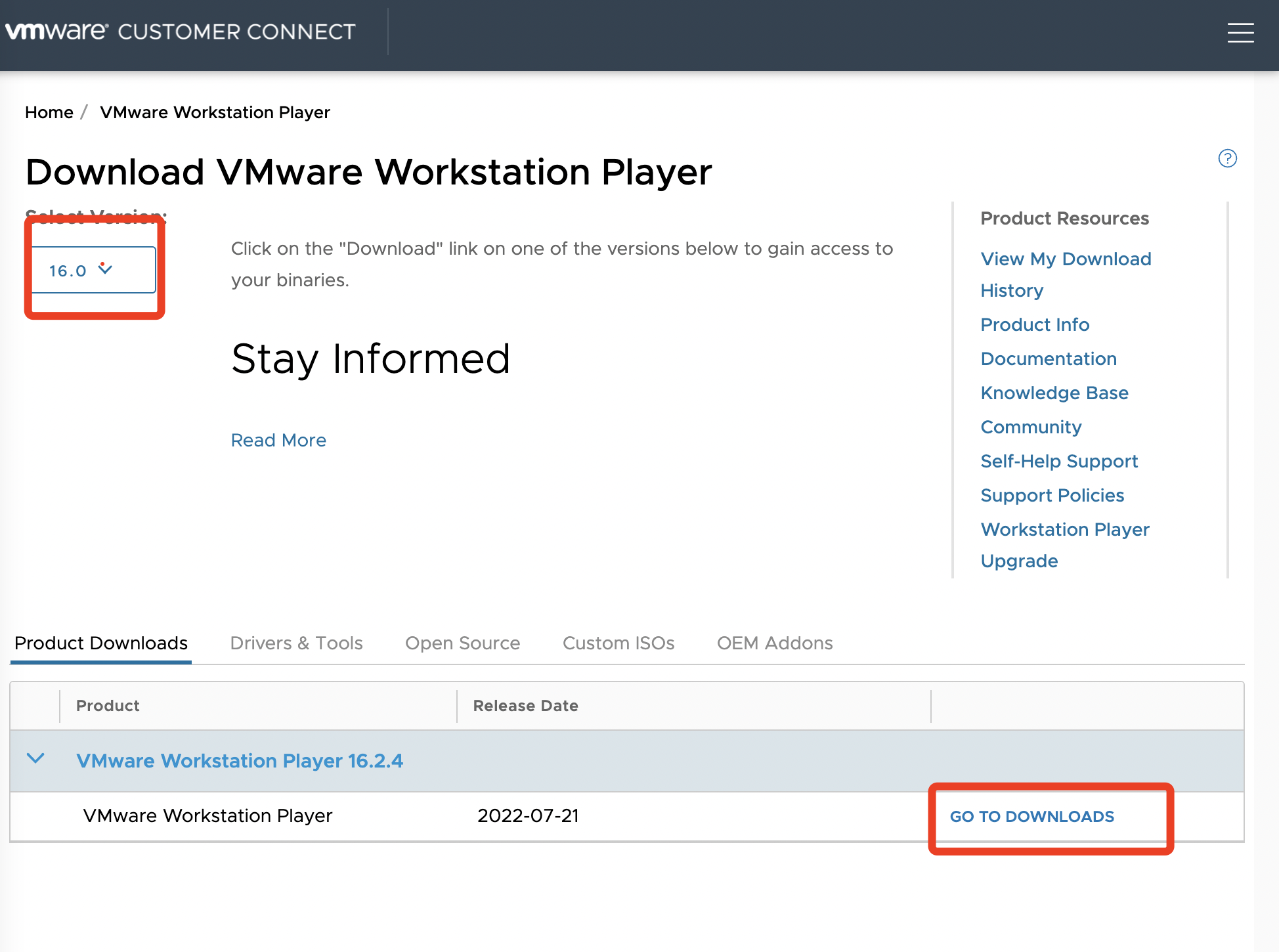Click the Product column header
Image resolution: width=1279 pixels, height=952 pixels.
[108, 706]
